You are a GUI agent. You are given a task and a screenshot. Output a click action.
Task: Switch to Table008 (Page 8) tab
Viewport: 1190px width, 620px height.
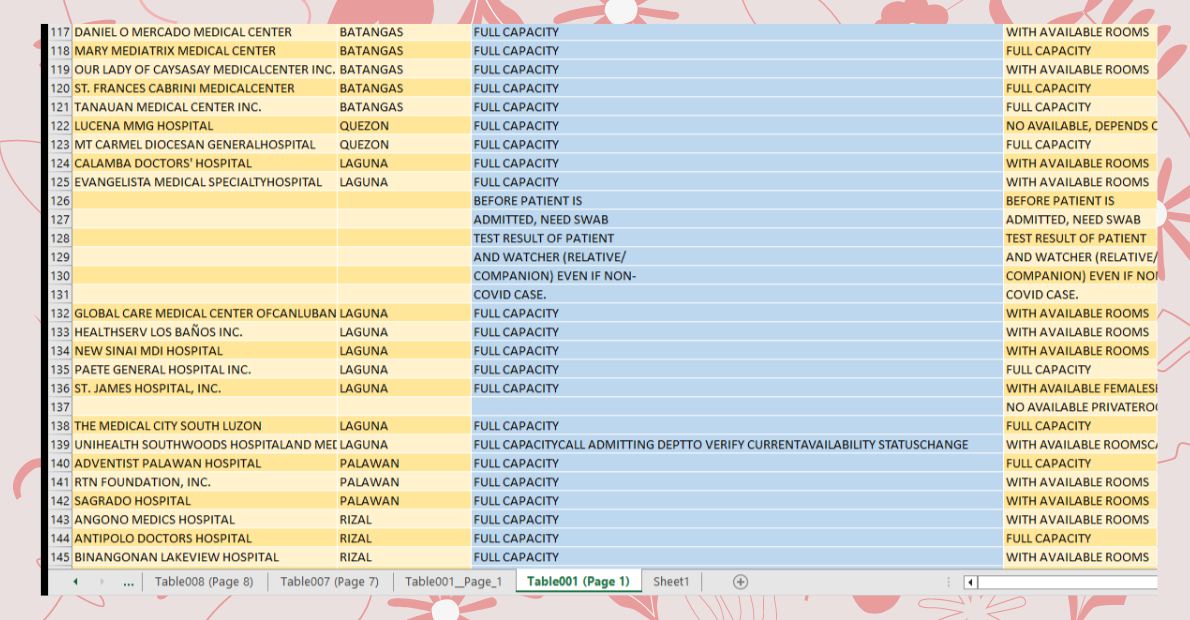pos(204,581)
